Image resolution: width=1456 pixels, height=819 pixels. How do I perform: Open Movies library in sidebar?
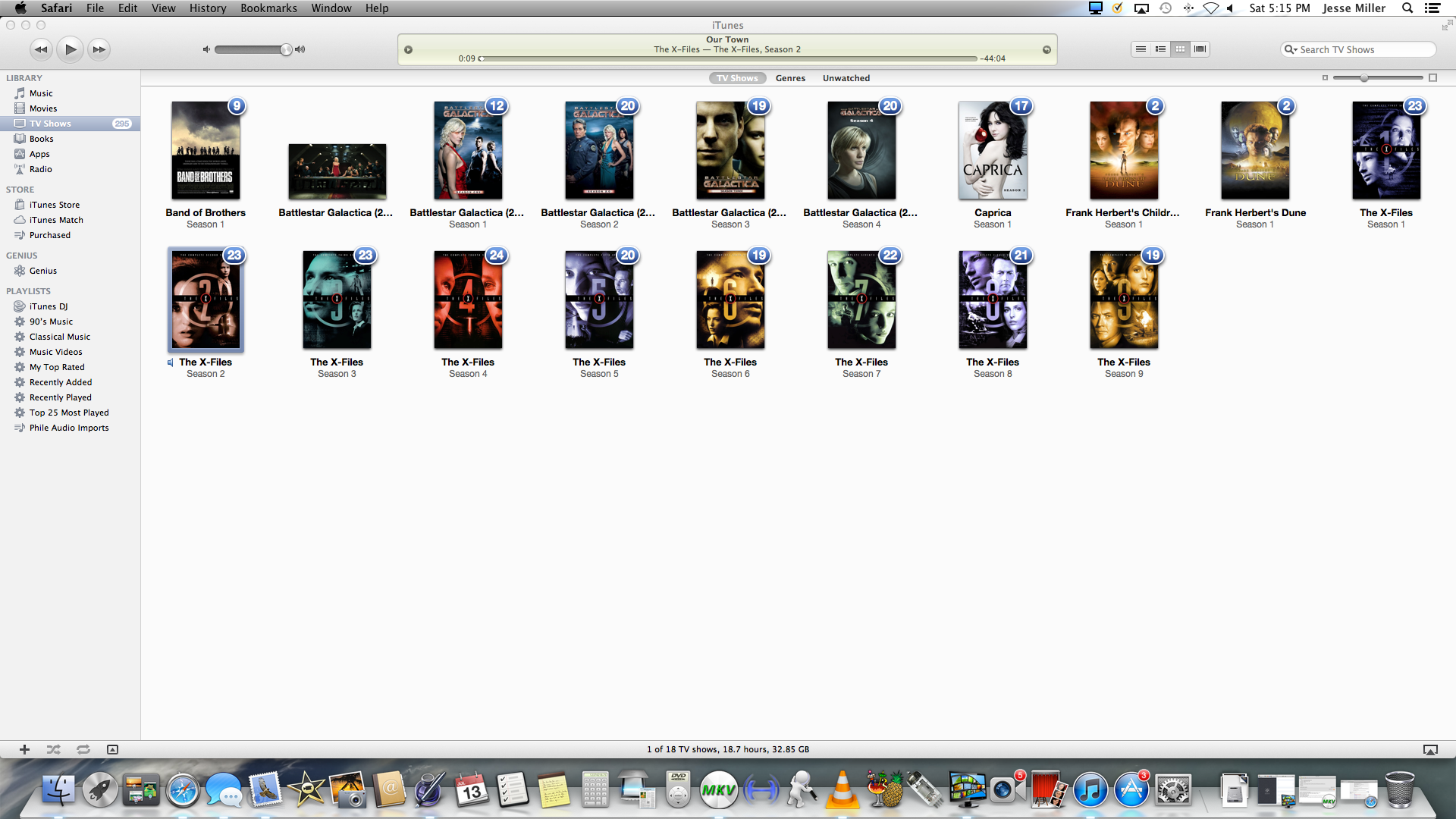70,108
